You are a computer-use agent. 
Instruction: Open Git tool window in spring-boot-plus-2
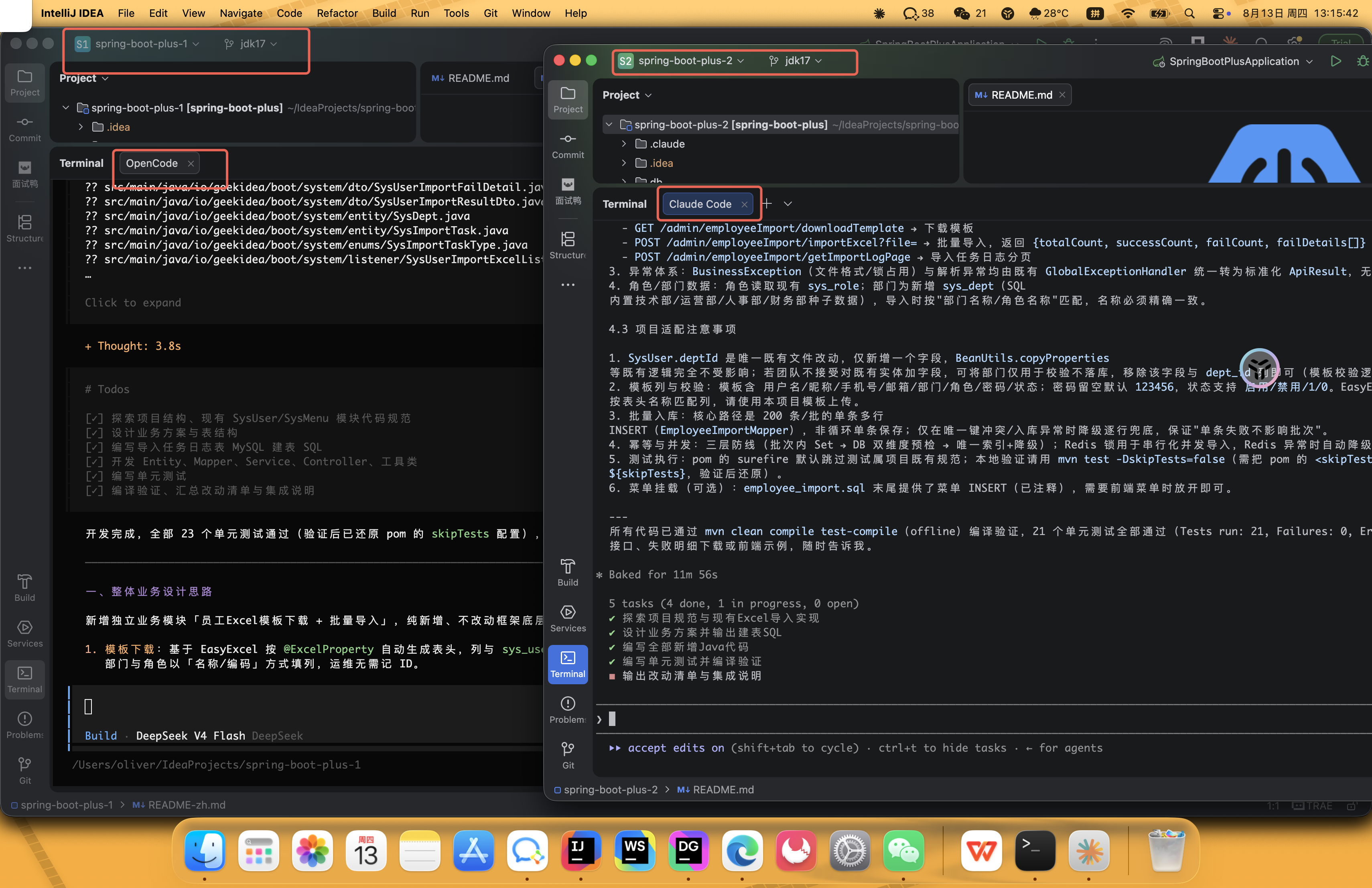tap(568, 756)
